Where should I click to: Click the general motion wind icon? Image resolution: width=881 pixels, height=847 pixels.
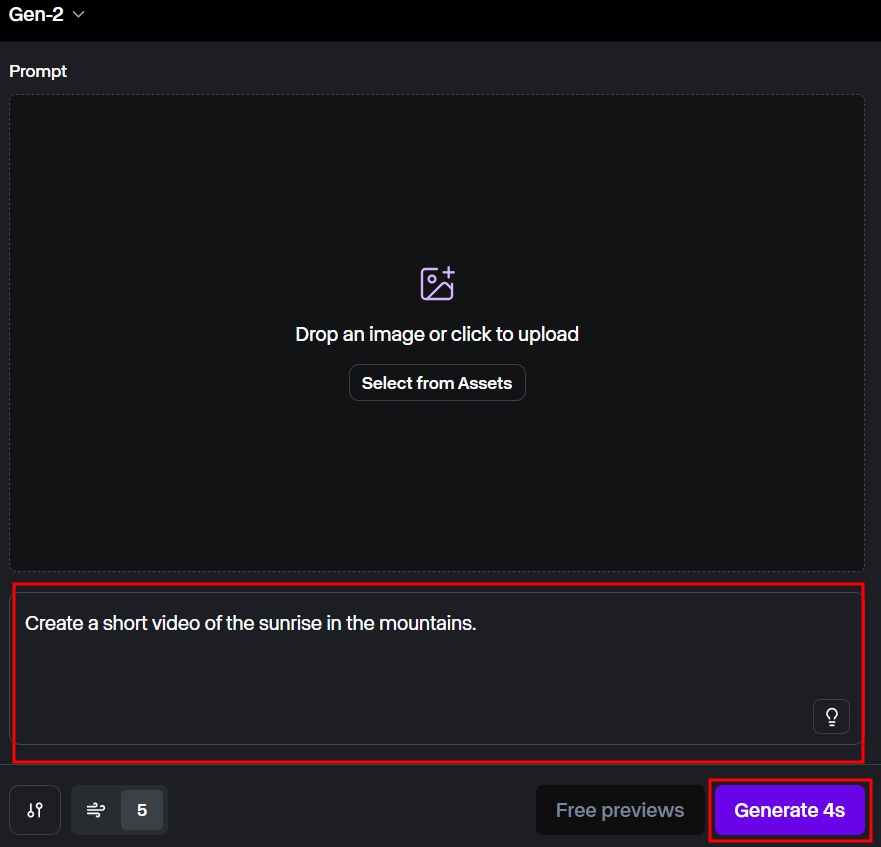click(x=96, y=810)
